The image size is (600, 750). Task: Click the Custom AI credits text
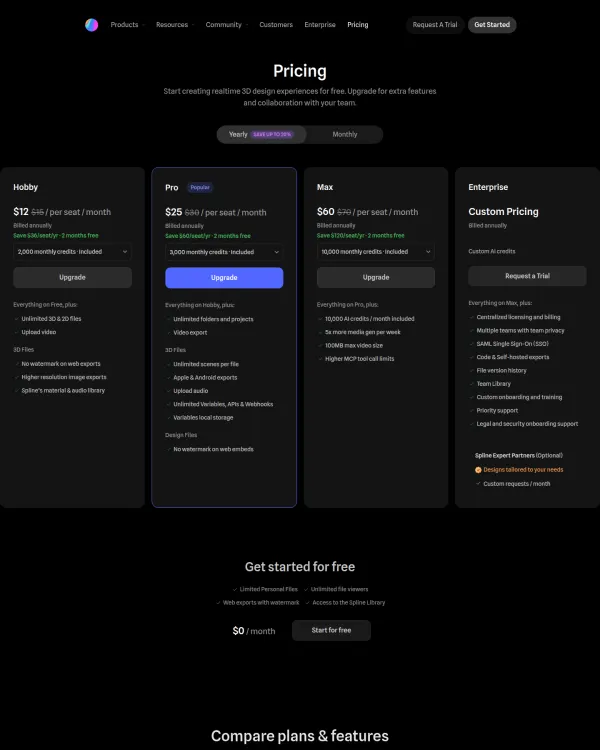pos(491,251)
